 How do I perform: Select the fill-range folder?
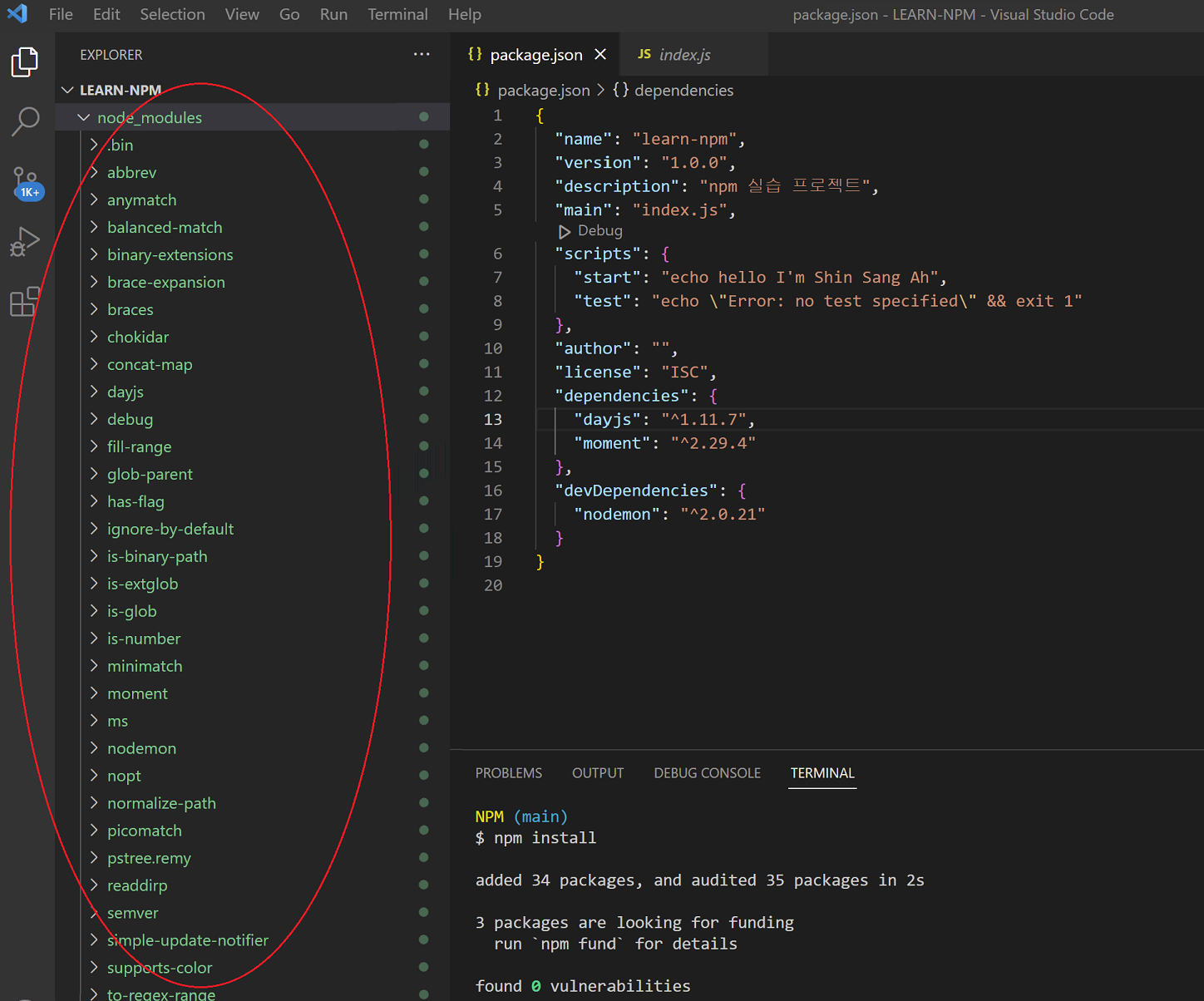[252, 446]
